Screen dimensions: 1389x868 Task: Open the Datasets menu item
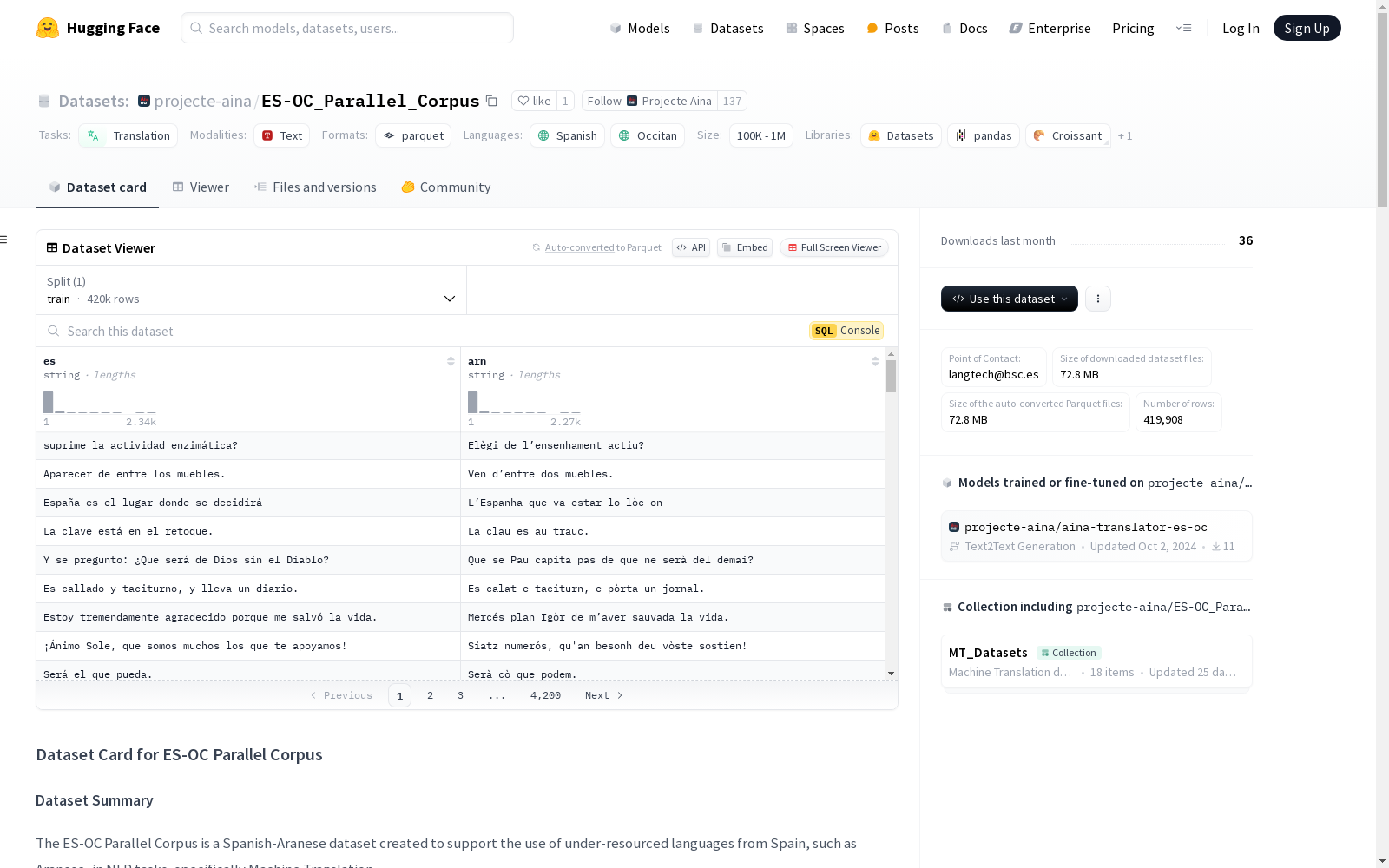tap(727, 28)
